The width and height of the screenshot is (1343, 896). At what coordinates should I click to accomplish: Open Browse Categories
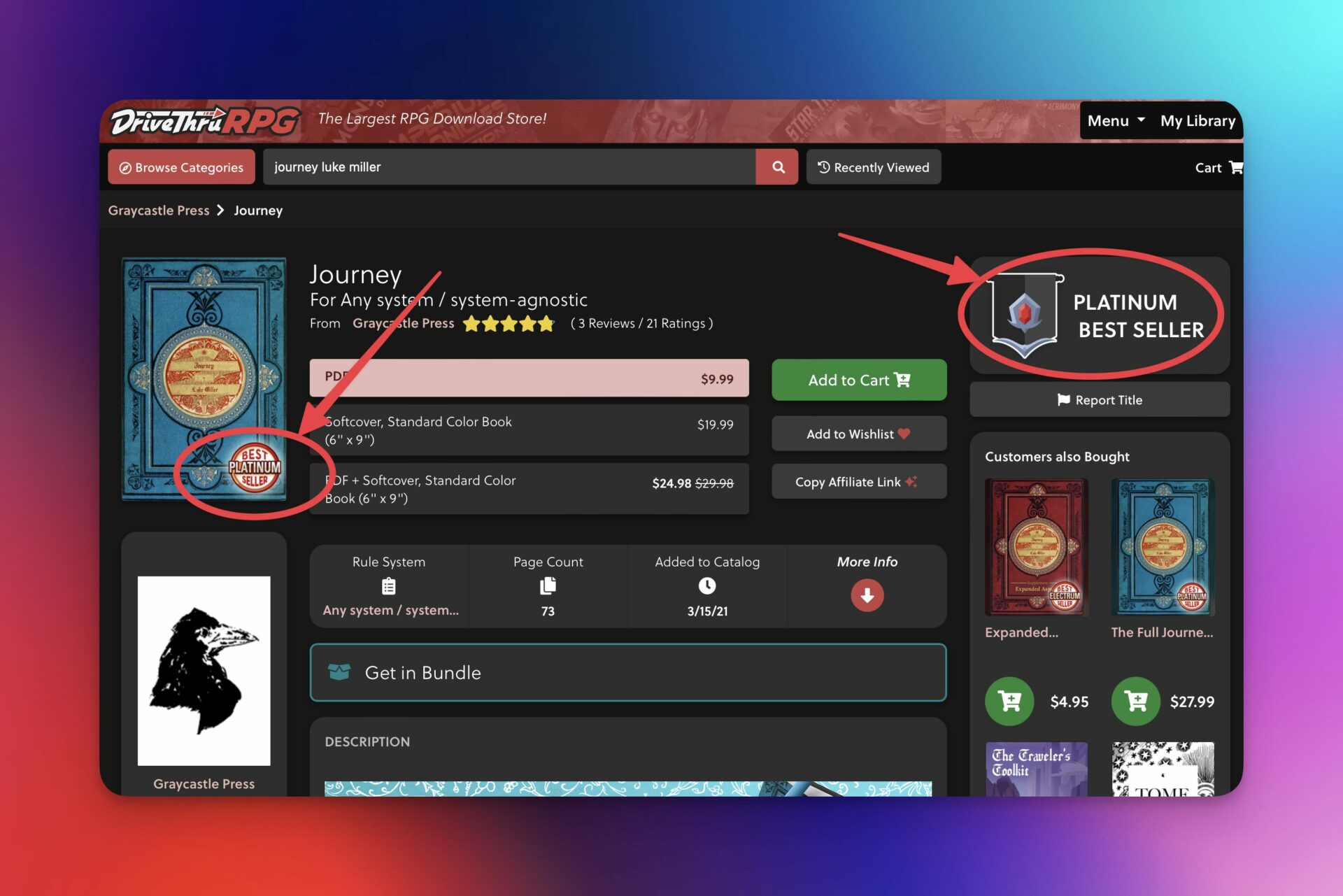click(181, 167)
